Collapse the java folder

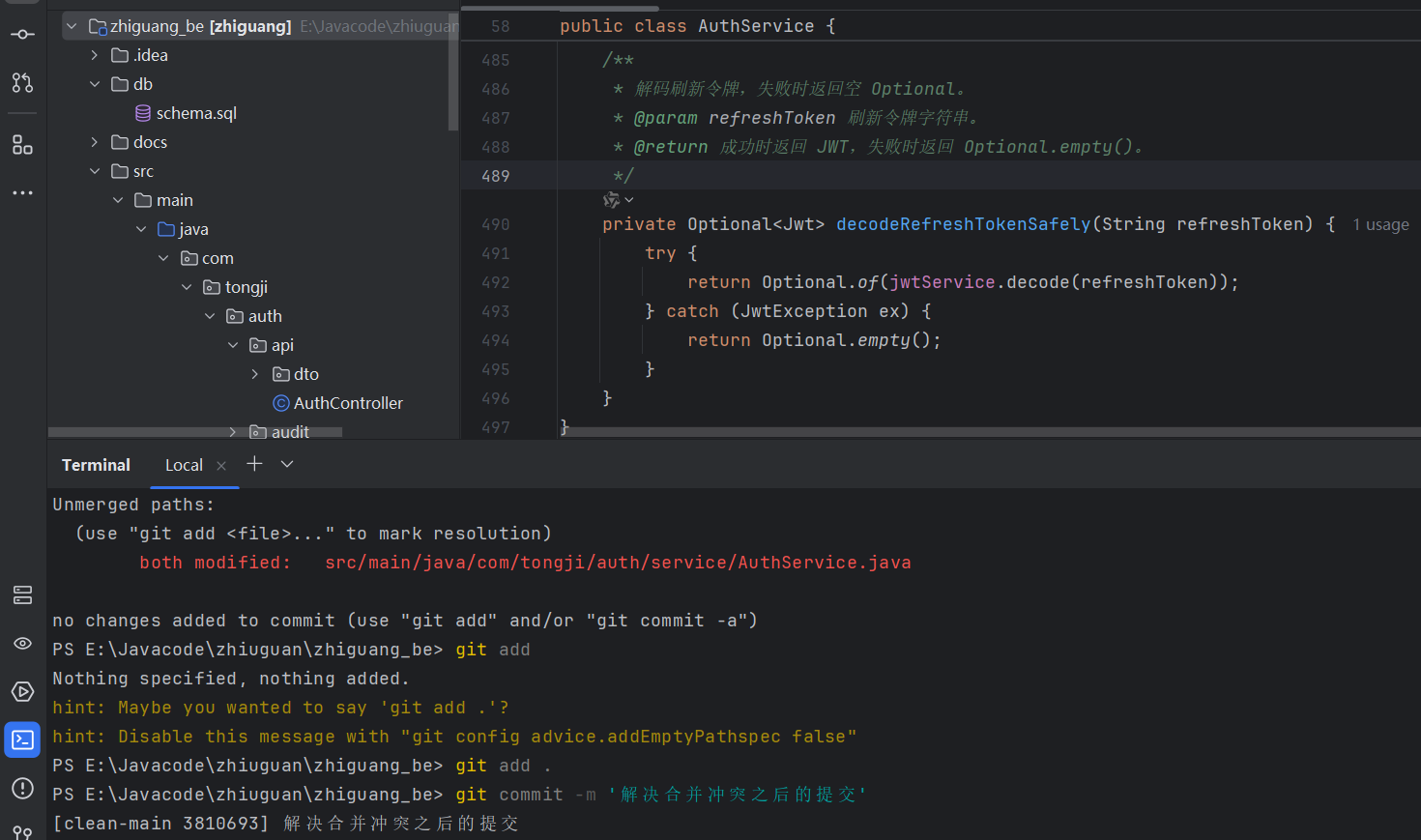point(141,229)
